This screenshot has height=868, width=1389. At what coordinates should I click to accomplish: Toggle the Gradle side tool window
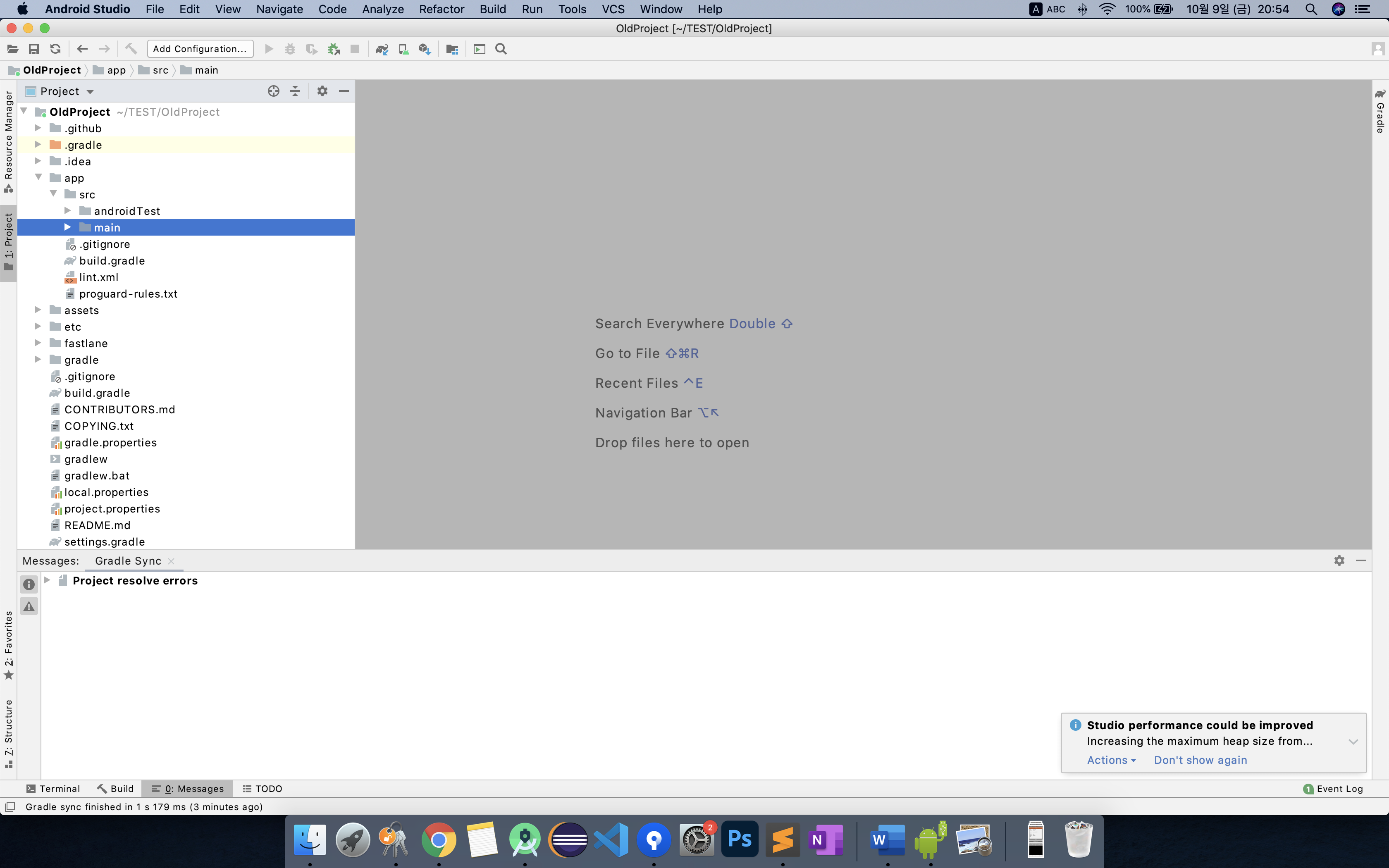[1380, 112]
